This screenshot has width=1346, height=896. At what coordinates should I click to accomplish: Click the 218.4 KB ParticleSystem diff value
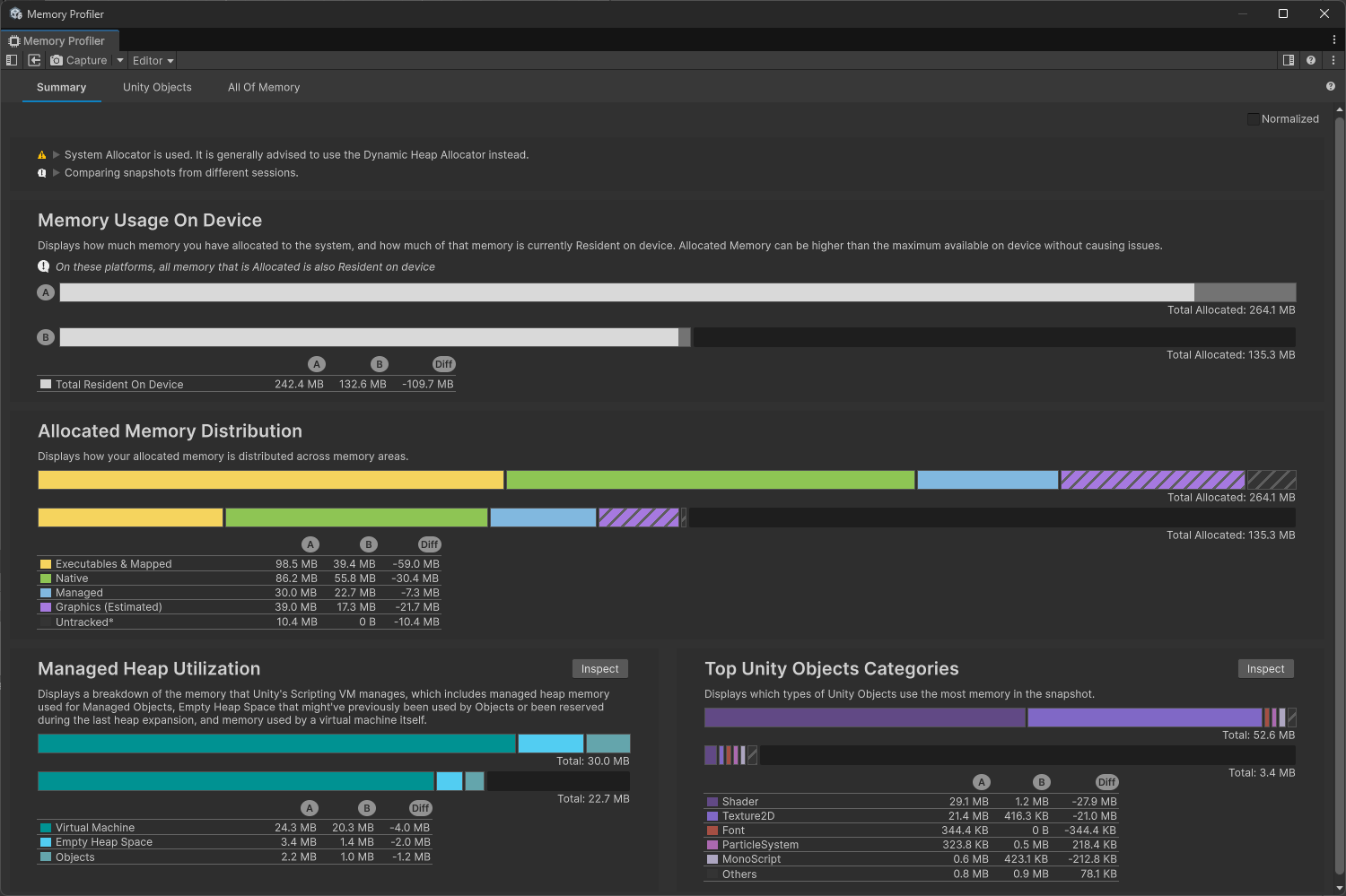tap(1094, 845)
